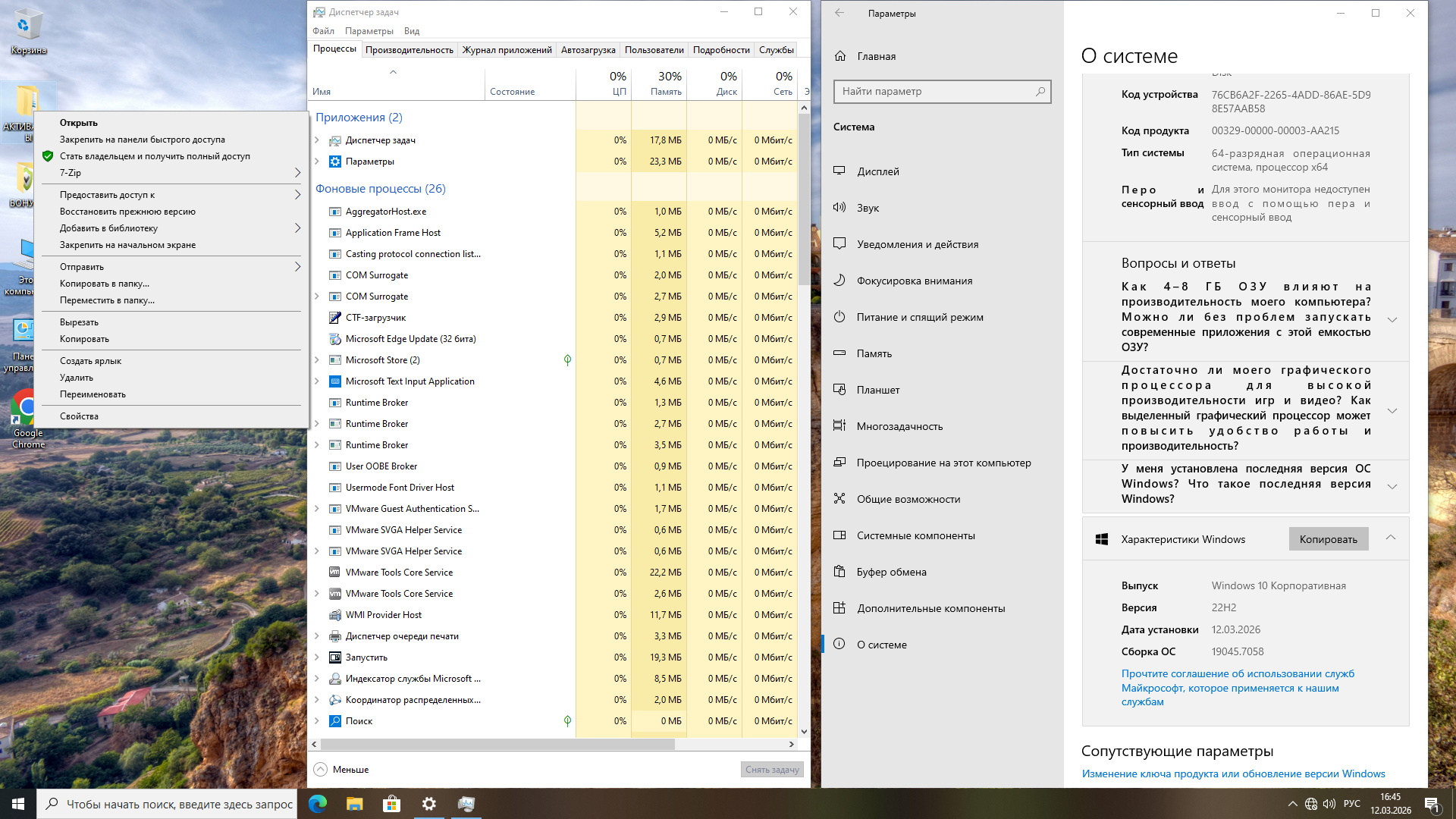
Task: Open Microsoft Store from the taskbar
Action: [x=391, y=804]
